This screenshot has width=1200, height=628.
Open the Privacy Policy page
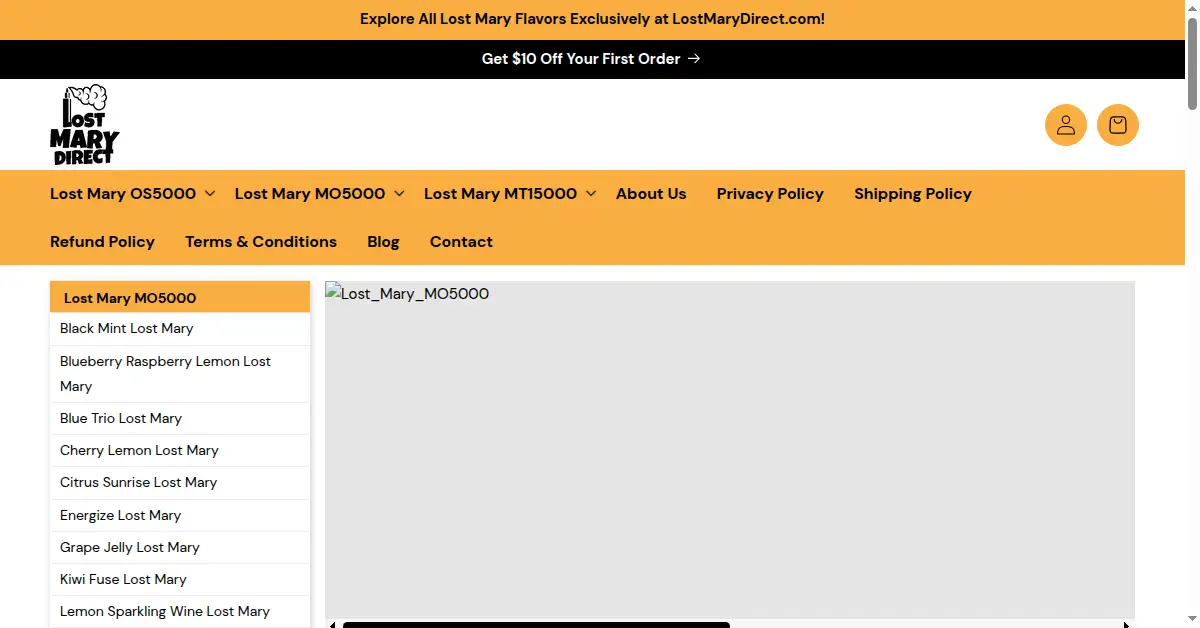(770, 194)
